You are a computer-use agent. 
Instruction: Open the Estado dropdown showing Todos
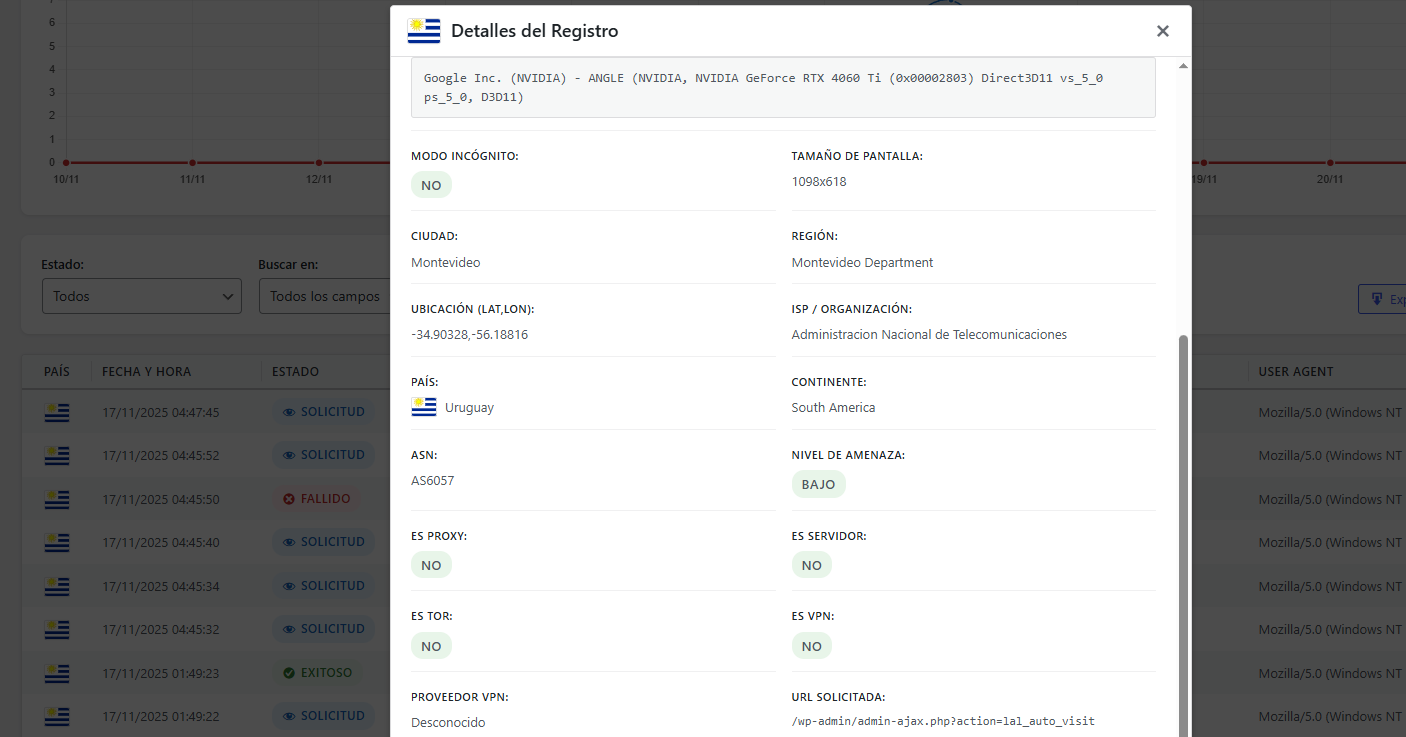tap(141, 297)
